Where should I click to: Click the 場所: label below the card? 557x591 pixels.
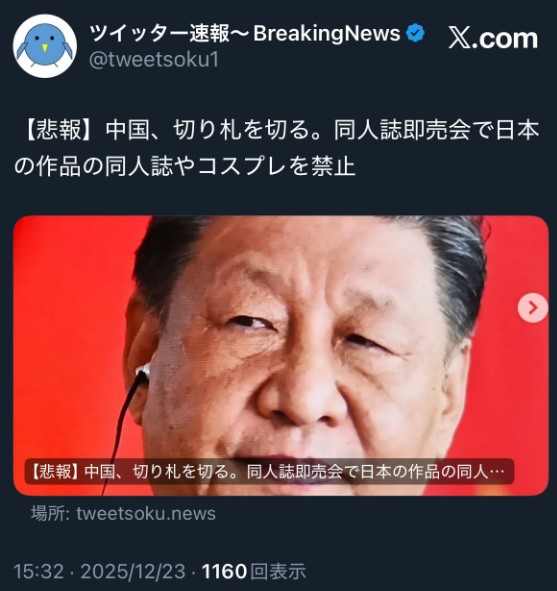50,514
